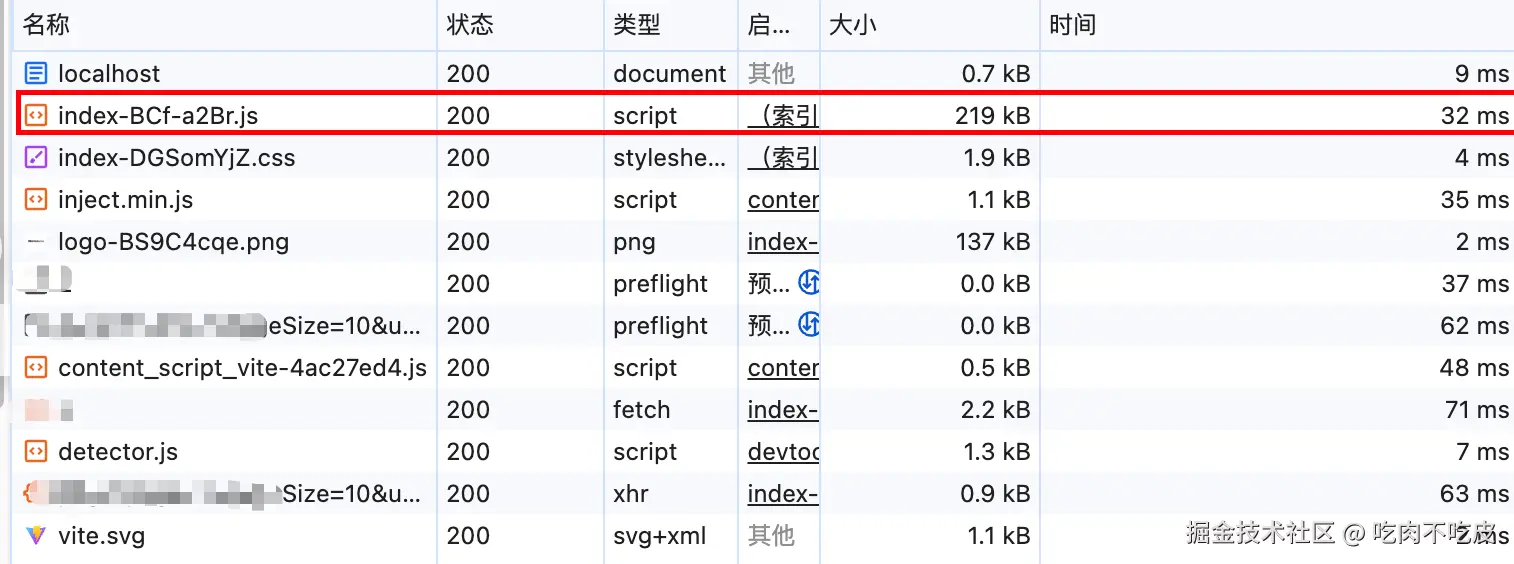Click the index-BCf-a2Br.js script icon
This screenshot has width=1514, height=564.
[x=36, y=116]
